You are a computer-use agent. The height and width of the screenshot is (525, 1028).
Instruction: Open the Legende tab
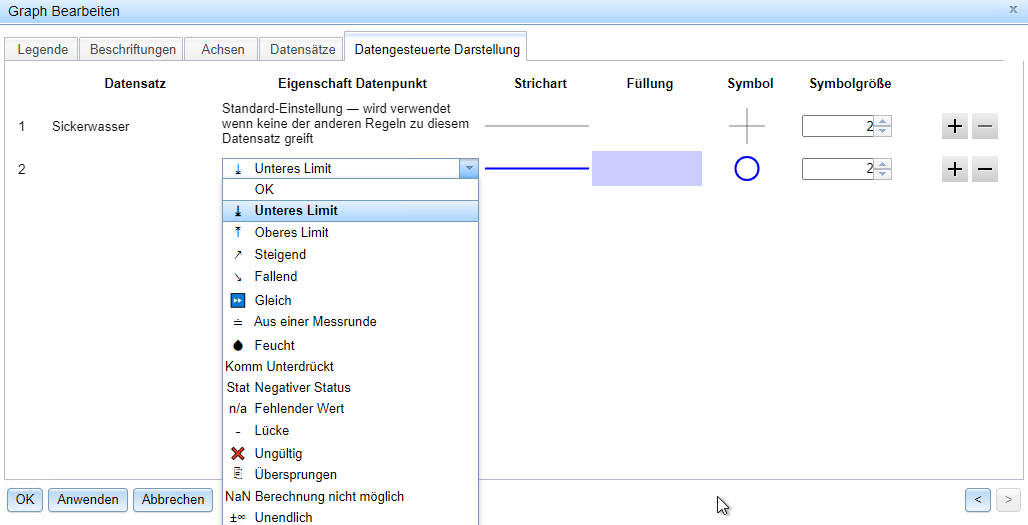coord(42,49)
